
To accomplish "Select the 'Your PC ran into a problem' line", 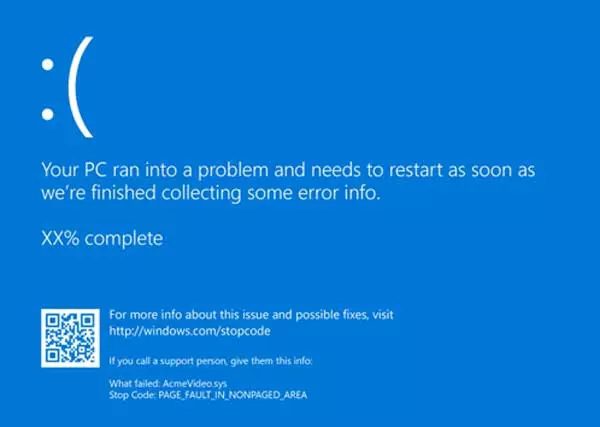I will [x=288, y=170].
